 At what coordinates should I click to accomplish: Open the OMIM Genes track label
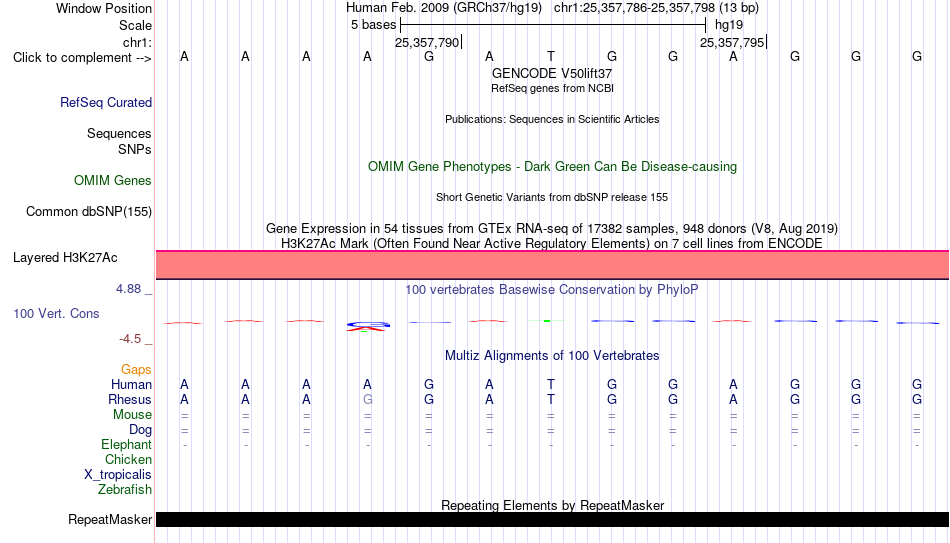pyautogui.click(x=113, y=181)
